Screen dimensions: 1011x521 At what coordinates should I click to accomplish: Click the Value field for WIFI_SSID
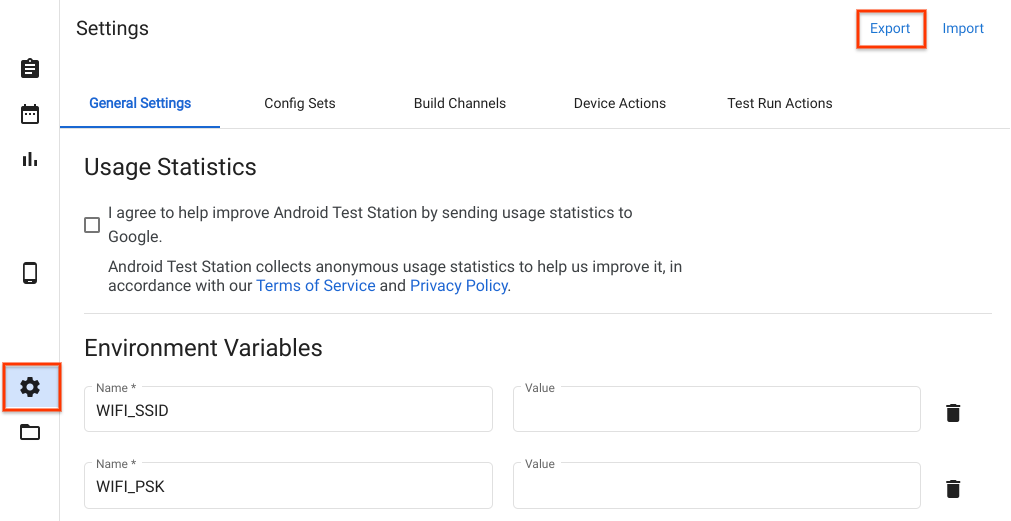pos(716,410)
